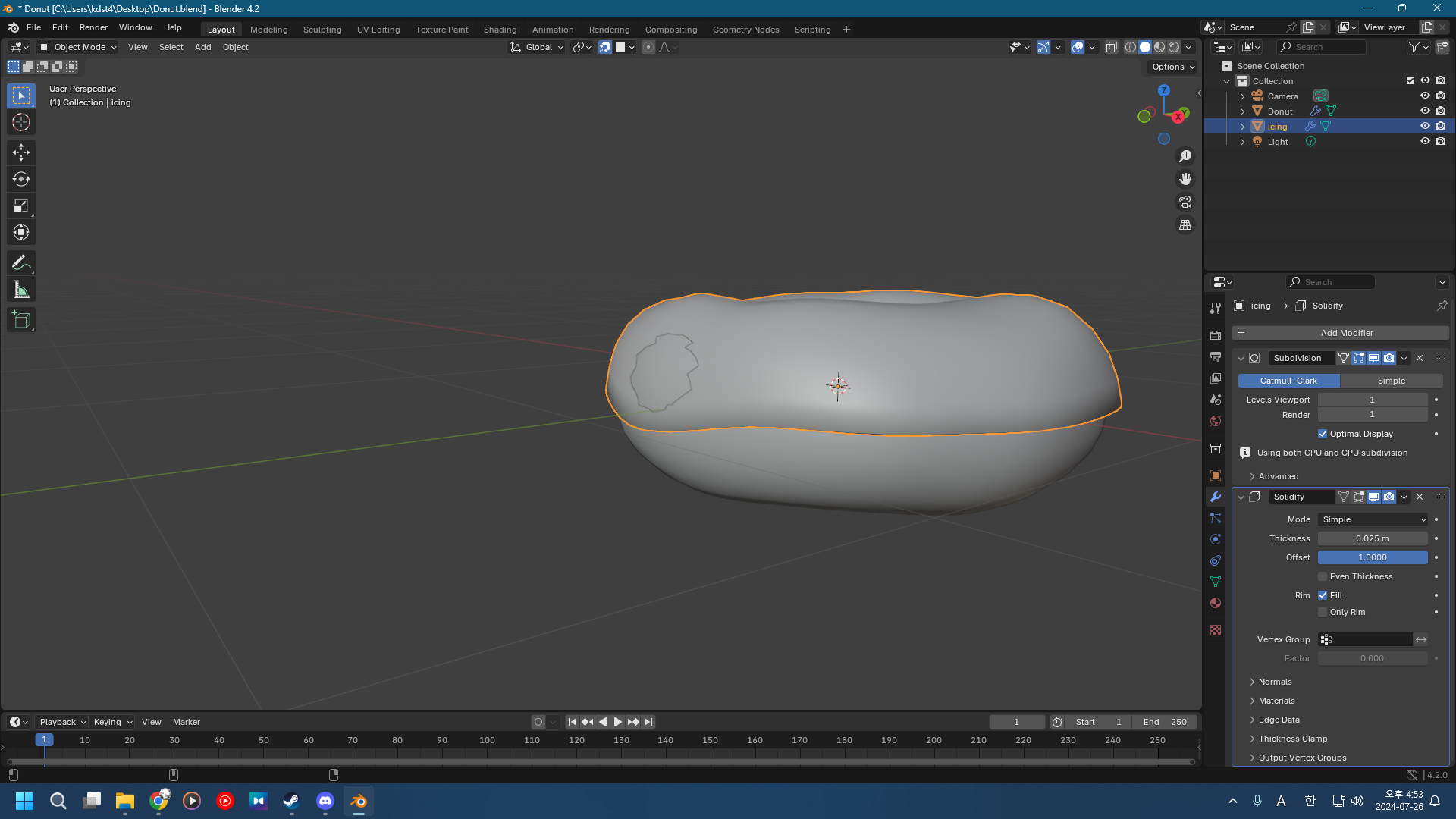Enable the Even Thickness checkbox
Image resolution: width=1456 pixels, height=819 pixels.
tap(1323, 576)
